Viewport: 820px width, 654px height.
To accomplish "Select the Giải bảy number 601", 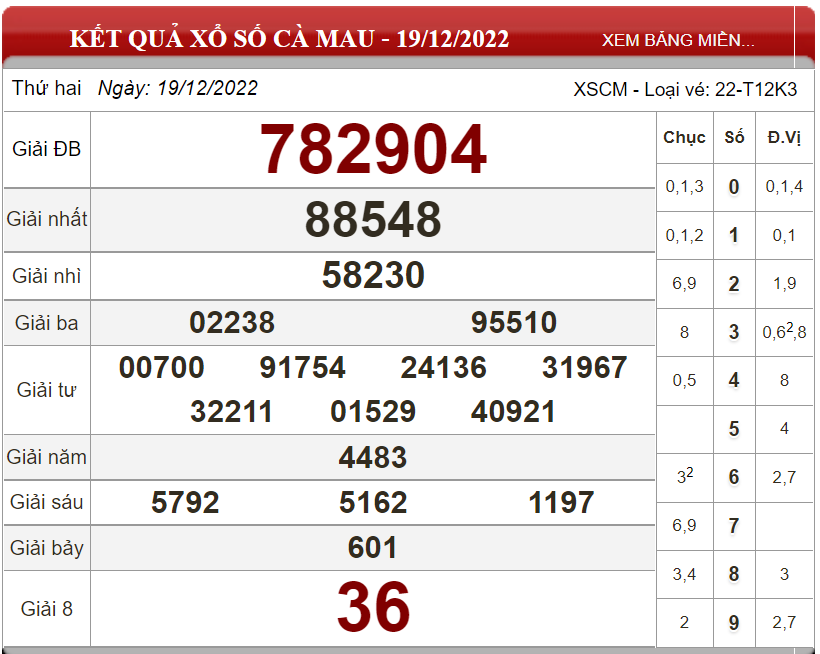I will point(373,548).
